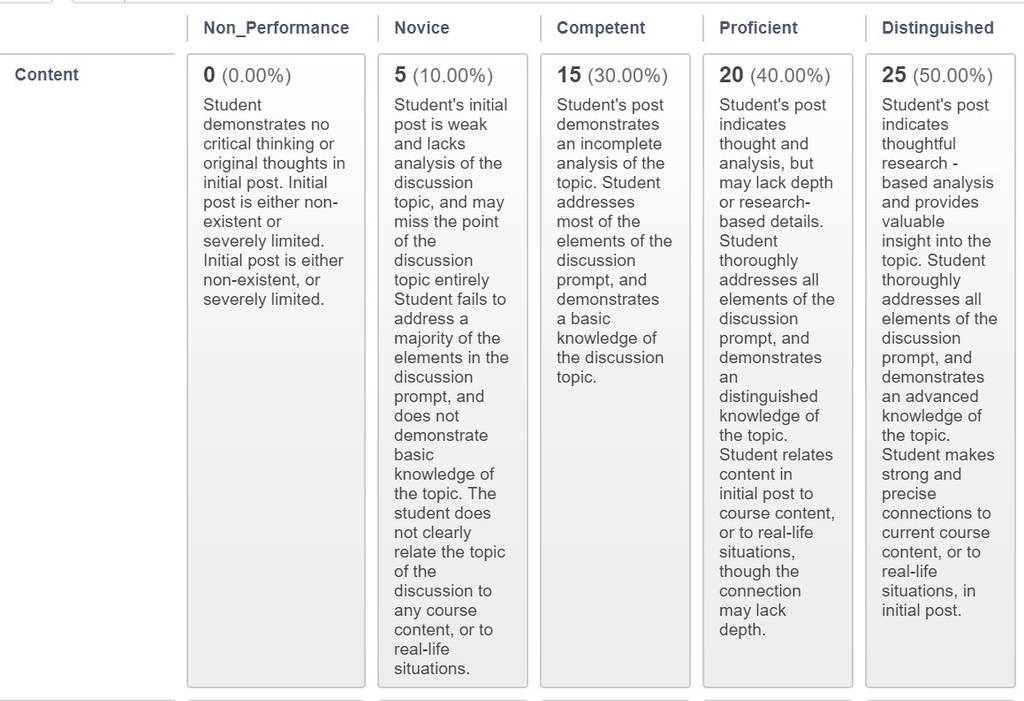Select the Non_Performance 0 points cell
Image resolution: width=1024 pixels, height=701 pixels.
tap(276, 370)
